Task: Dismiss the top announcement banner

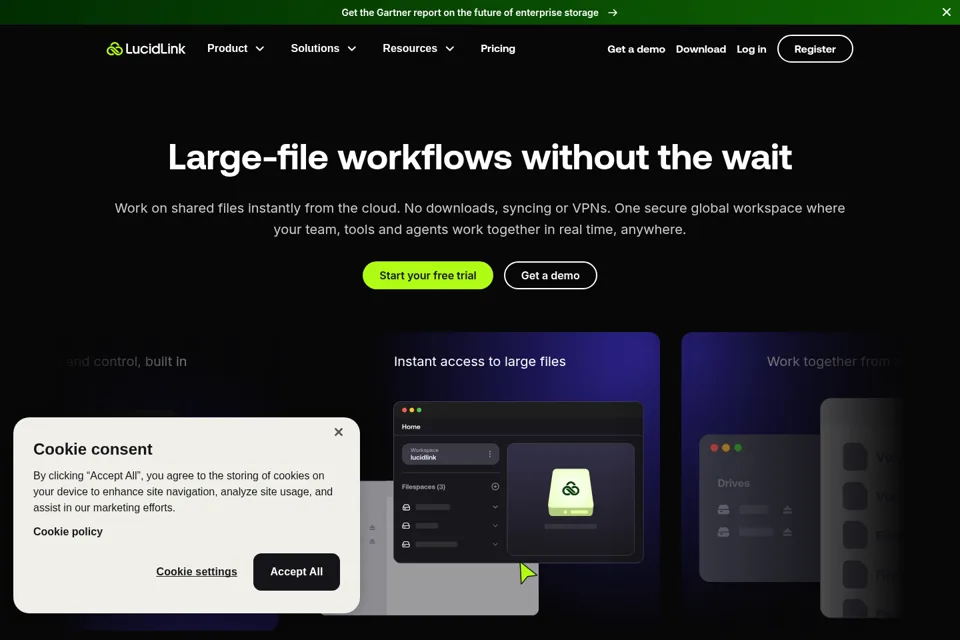Action: pos(947,12)
